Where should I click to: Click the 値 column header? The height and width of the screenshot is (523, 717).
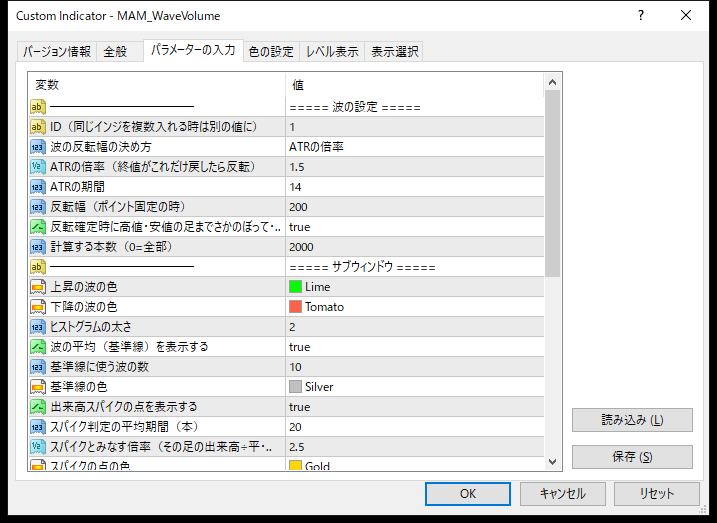415,85
